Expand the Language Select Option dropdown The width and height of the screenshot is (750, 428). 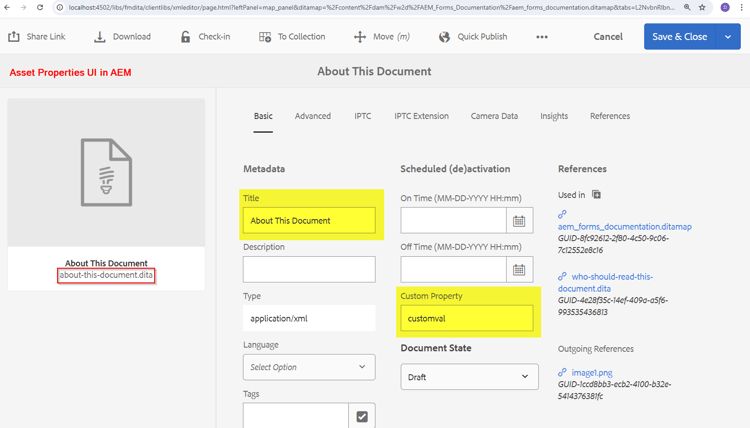309,367
